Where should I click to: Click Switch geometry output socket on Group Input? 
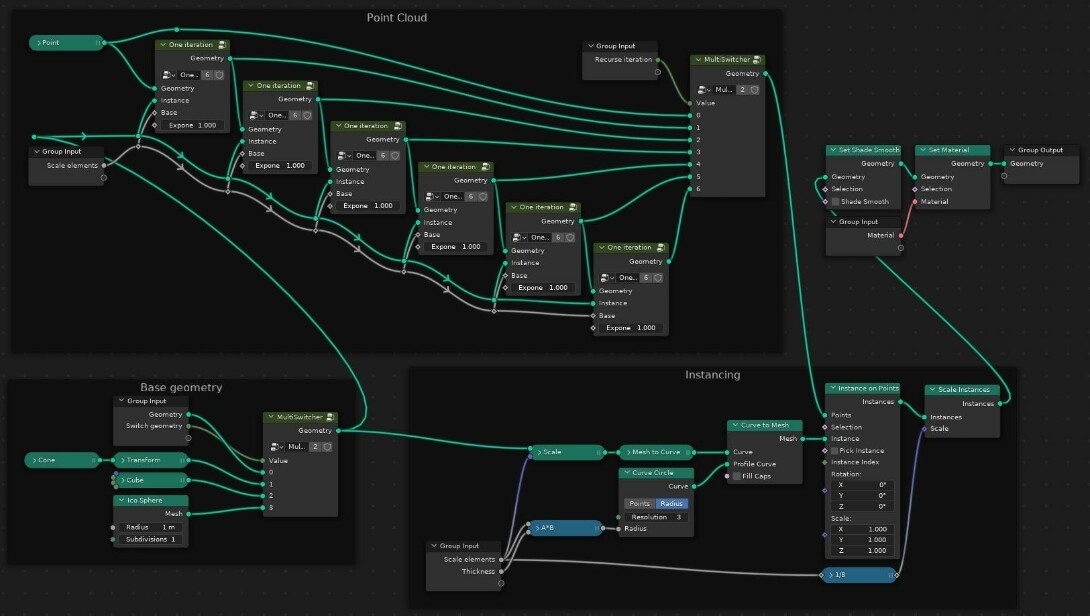pyautogui.click(x=188, y=426)
